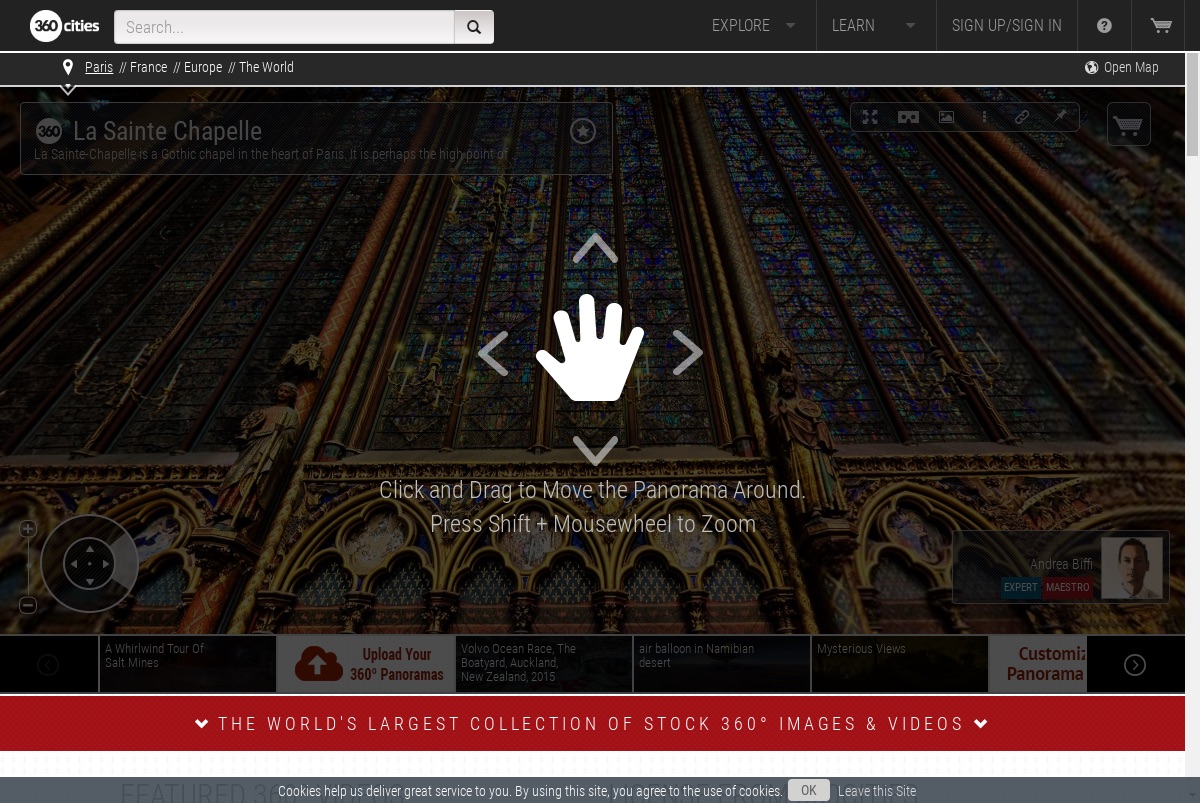The image size is (1200, 803).
Task: Toggle the favorite star for La Sainte Chapelle
Action: 583,131
